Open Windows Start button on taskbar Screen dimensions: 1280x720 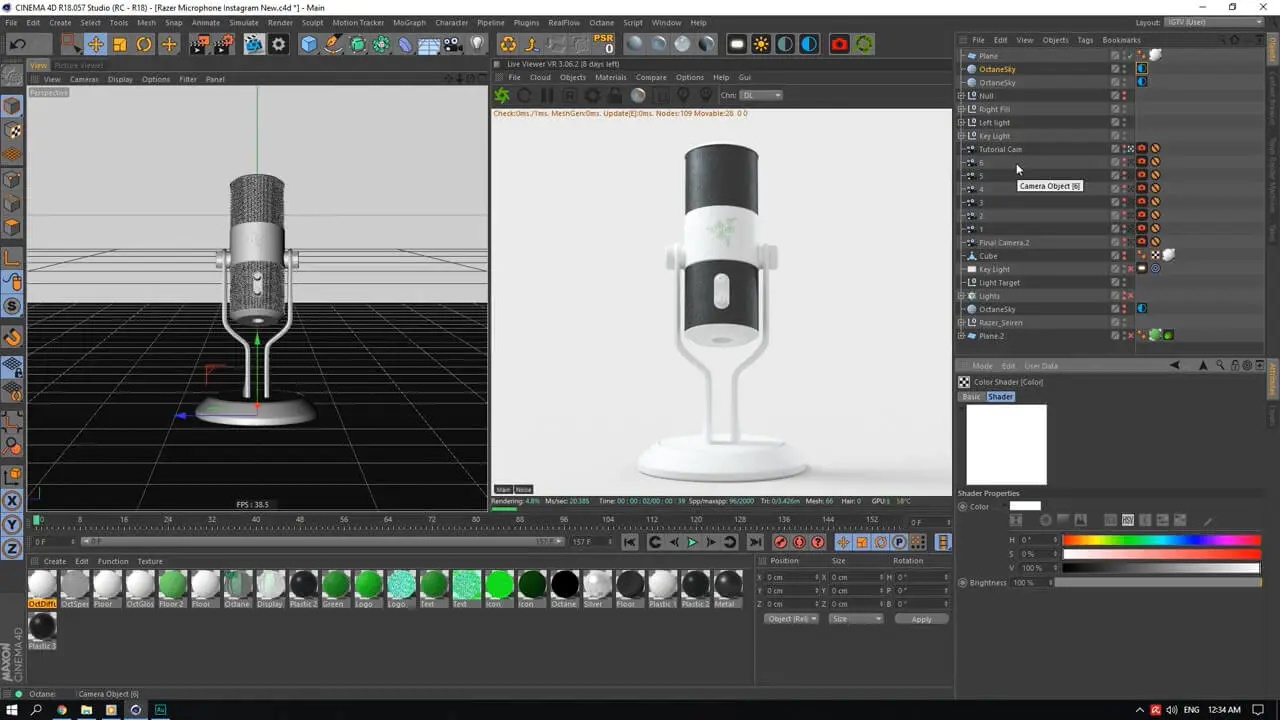tap(11, 709)
